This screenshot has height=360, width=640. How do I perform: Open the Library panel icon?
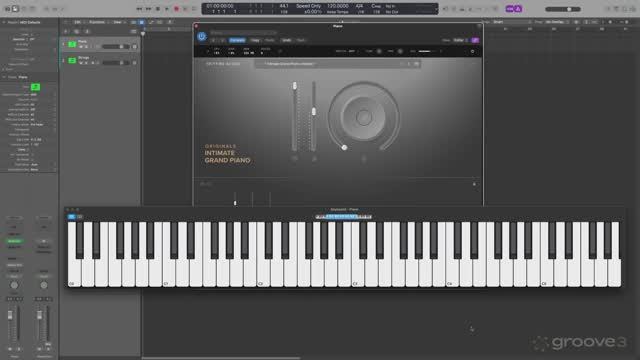point(7,9)
